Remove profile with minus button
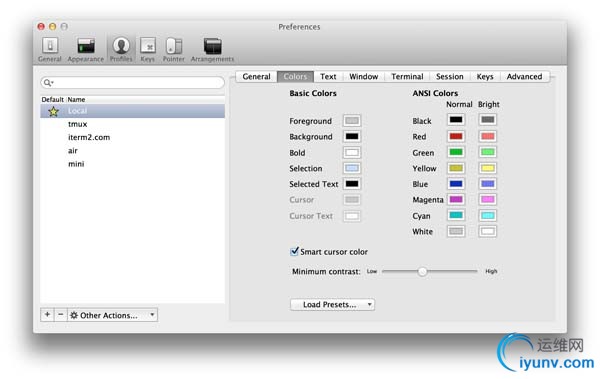The width and height of the screenshot is (600, 379). pyautogui.click(x=60, y=315)
